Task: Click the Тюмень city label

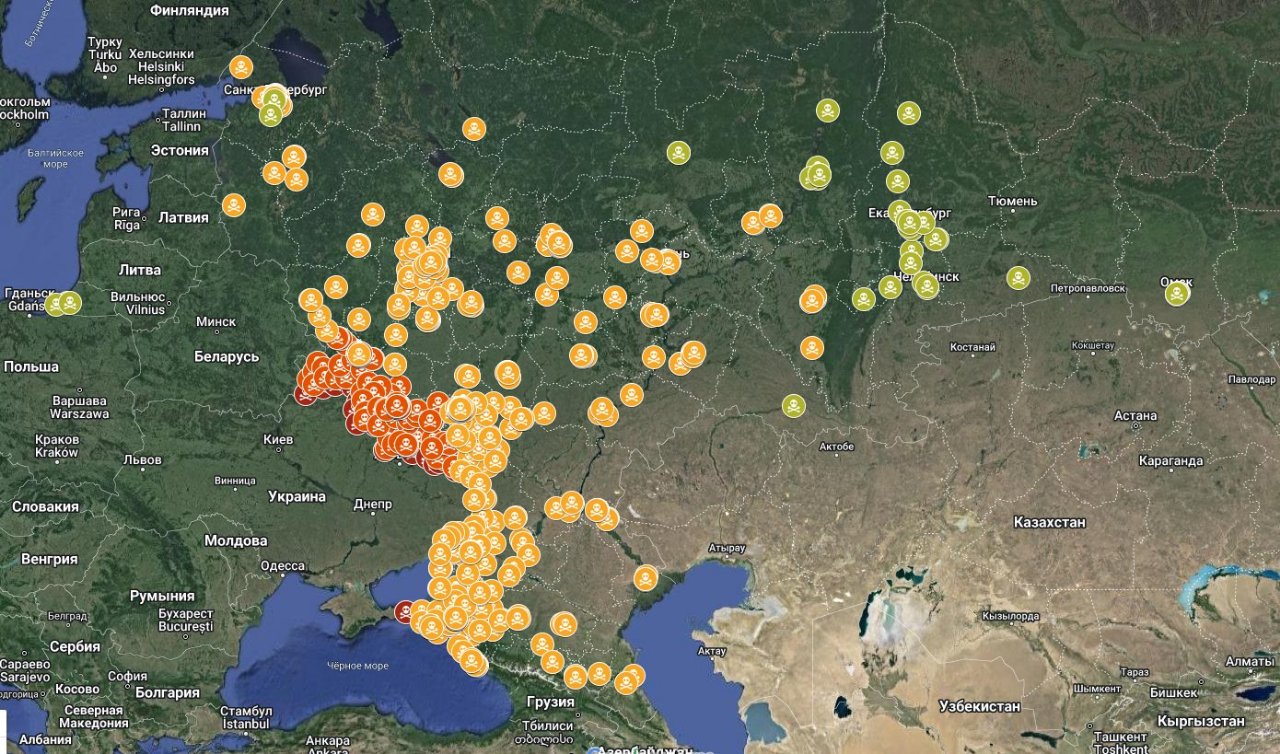Action: [1012, 201]
